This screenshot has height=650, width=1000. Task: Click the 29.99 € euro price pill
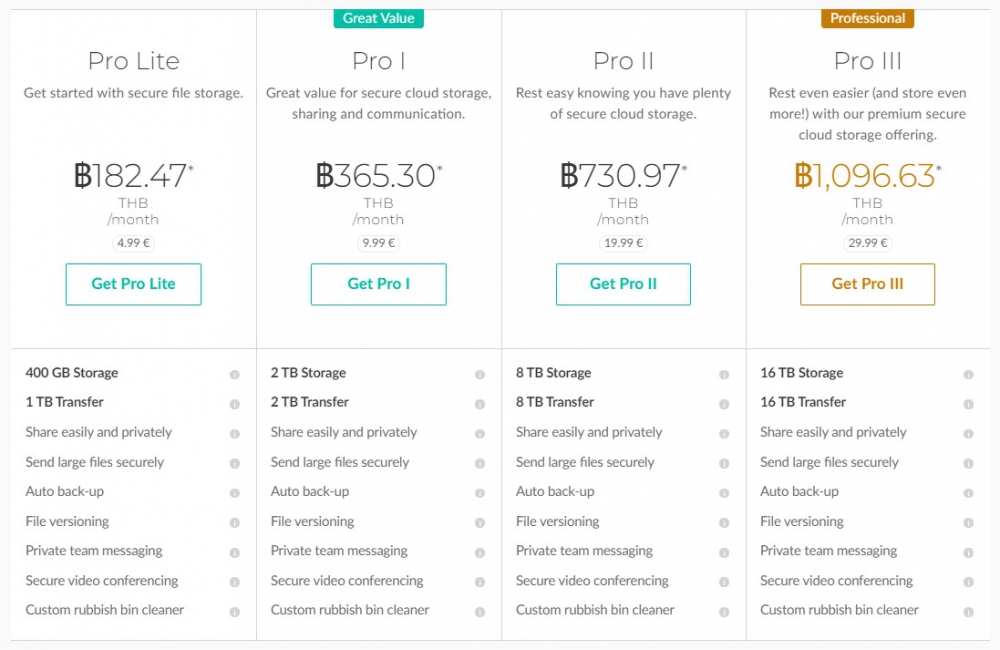tap(867, 243)
